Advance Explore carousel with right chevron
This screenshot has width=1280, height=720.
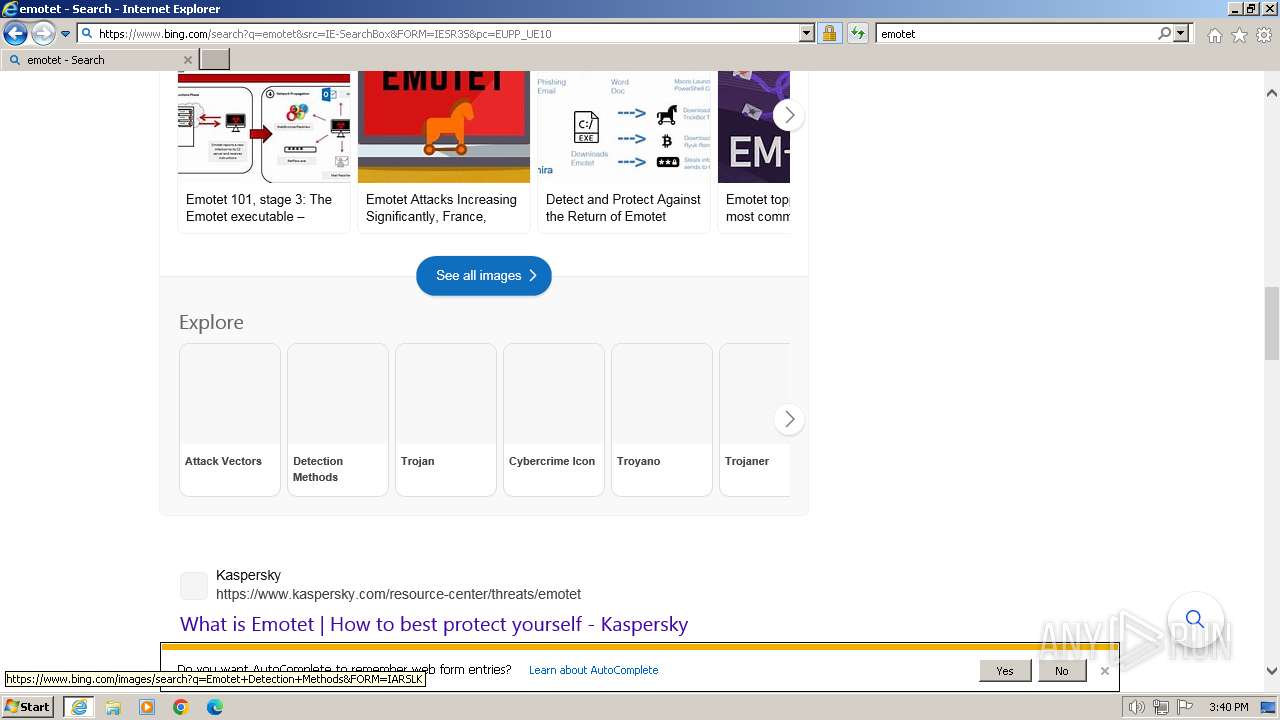point(789,419)
